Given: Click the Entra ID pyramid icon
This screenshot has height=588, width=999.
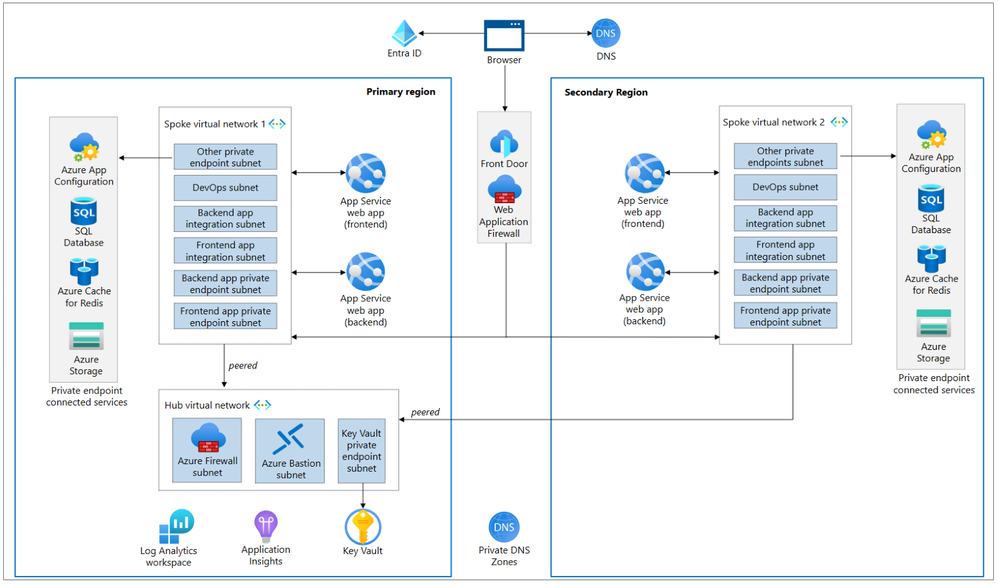Looking at the screenshot, I should point(404,33).
